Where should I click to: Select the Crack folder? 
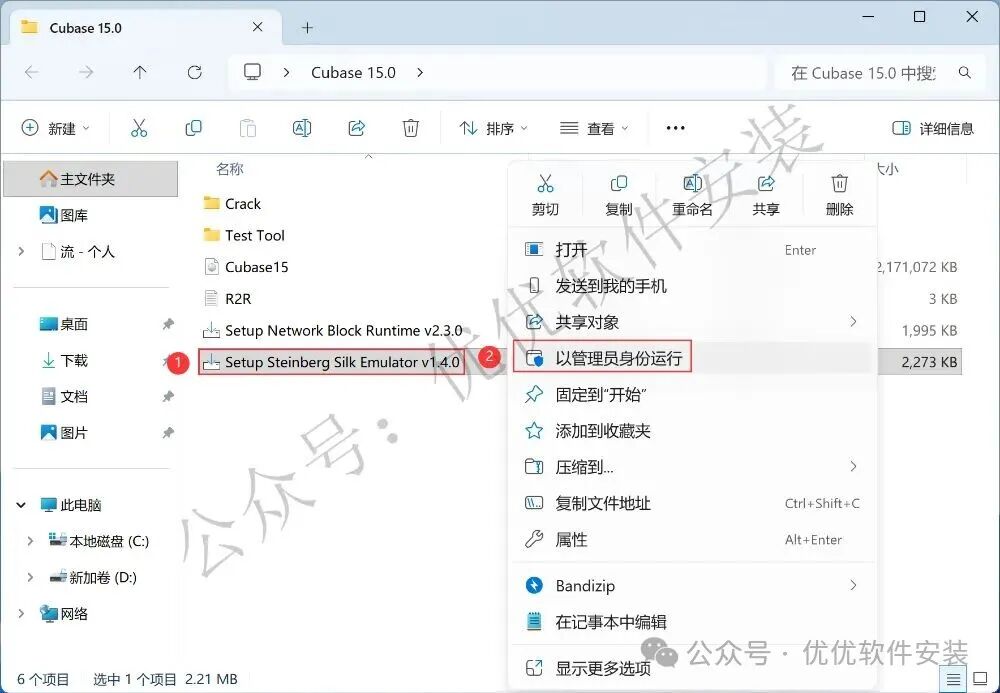[x=232, y=203]
